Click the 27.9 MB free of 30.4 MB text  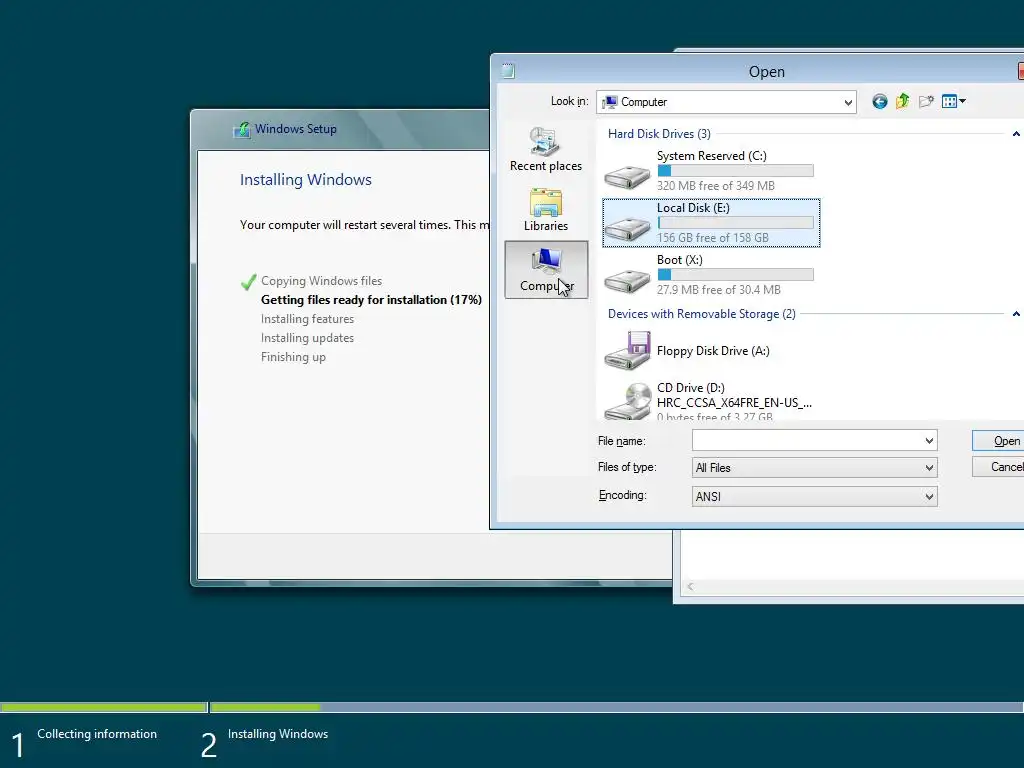tap(718, 289)
